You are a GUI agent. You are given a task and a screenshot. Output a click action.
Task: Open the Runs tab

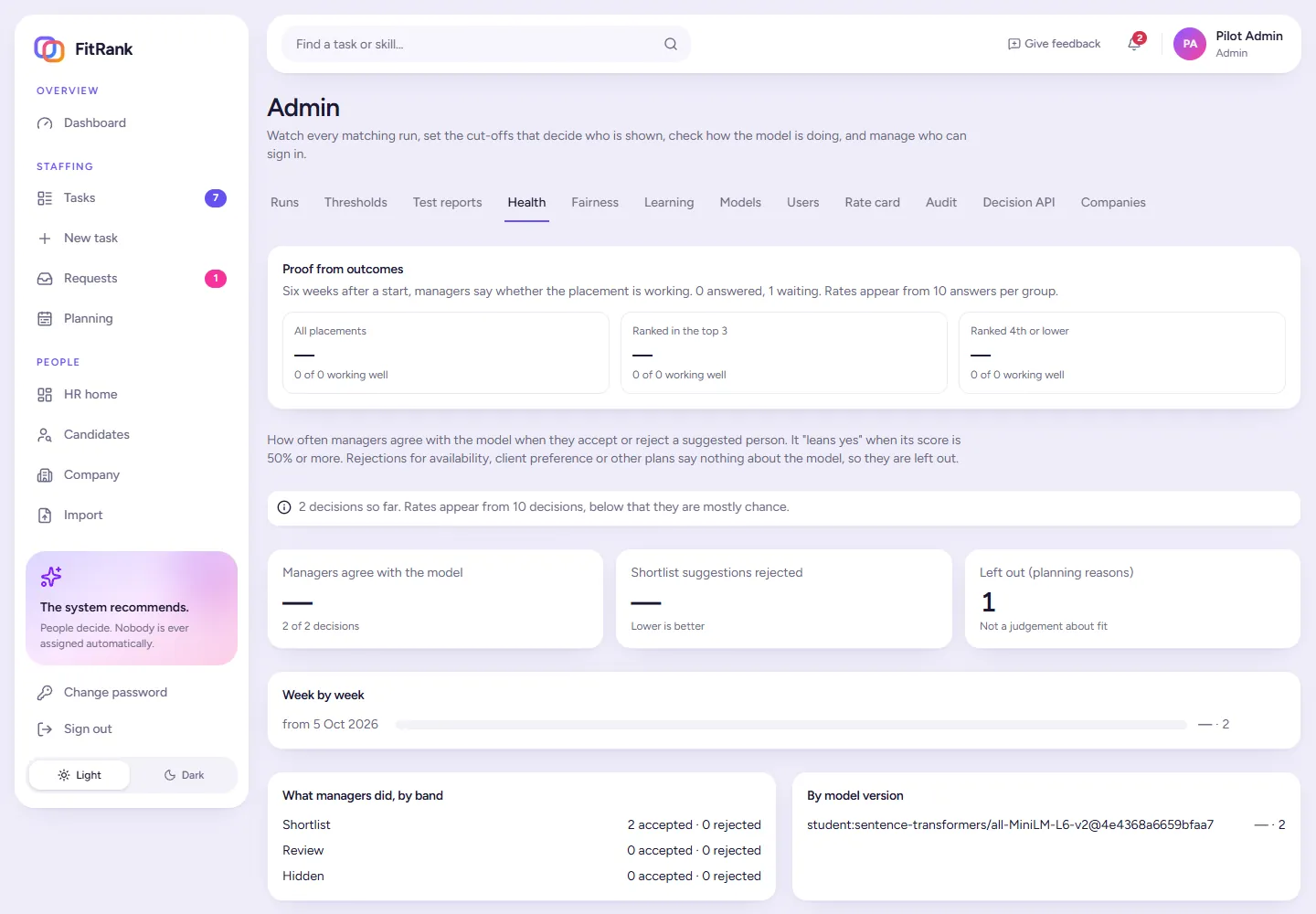[x=284, y=203]
